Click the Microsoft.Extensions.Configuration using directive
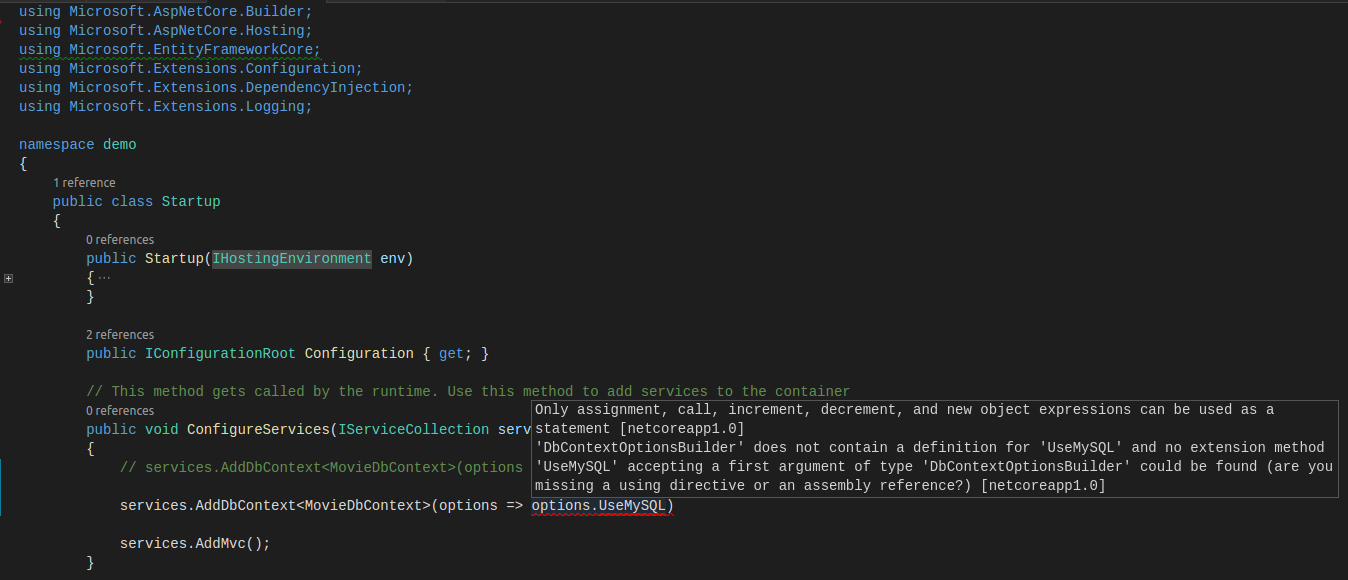This screenshot has width=1348, height=580. [x=191, y=68]
